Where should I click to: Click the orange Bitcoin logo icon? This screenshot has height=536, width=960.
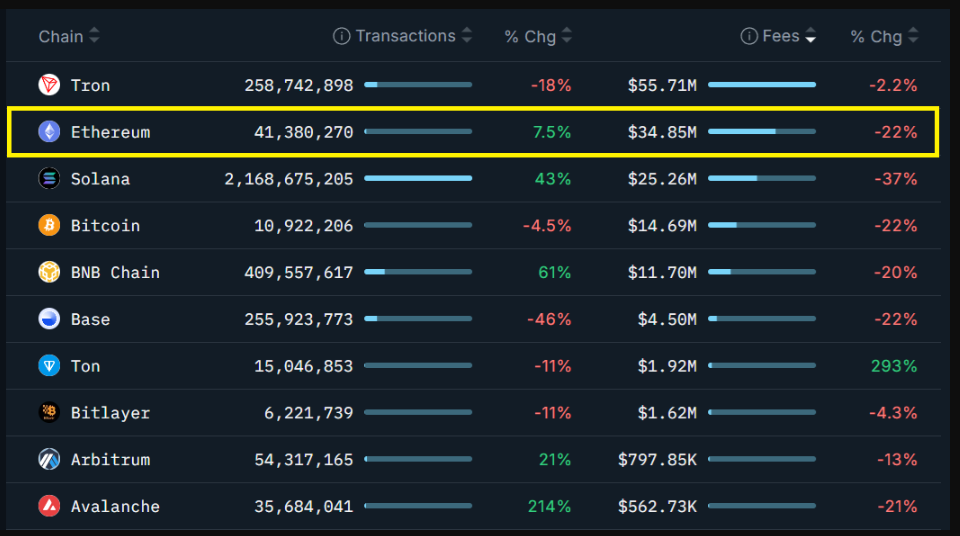click(49, 225)
